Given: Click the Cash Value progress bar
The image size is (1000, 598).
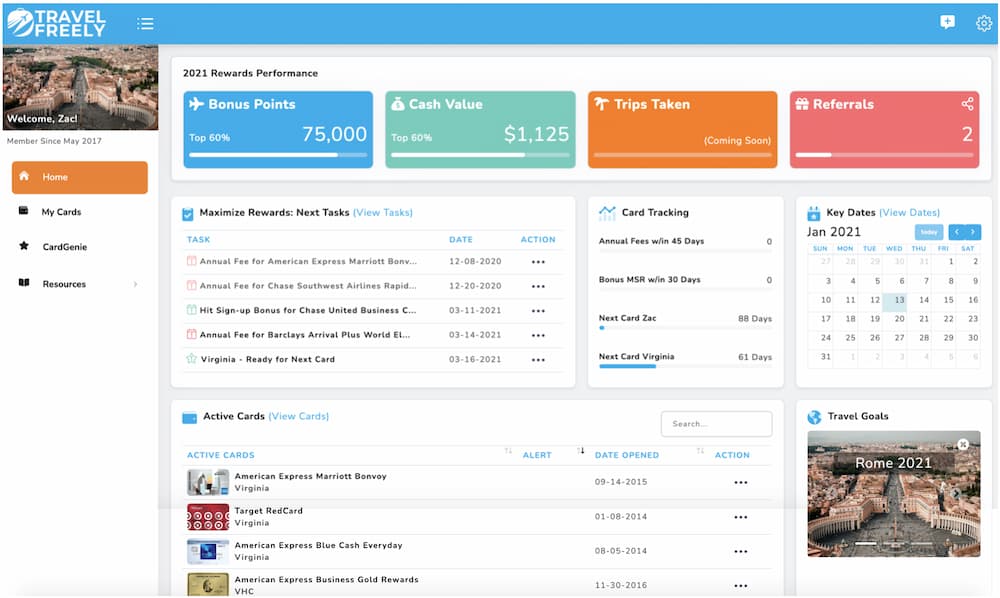Looking at the screenshot, I should pos(480,155).
